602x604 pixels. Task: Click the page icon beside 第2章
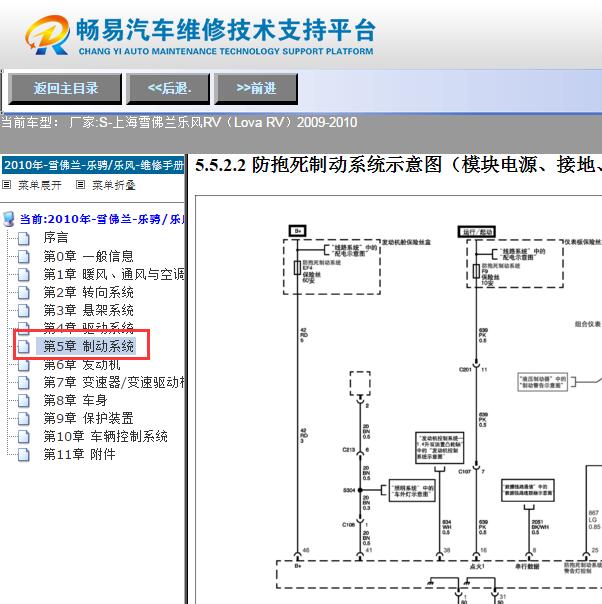(x=24, y=293)
